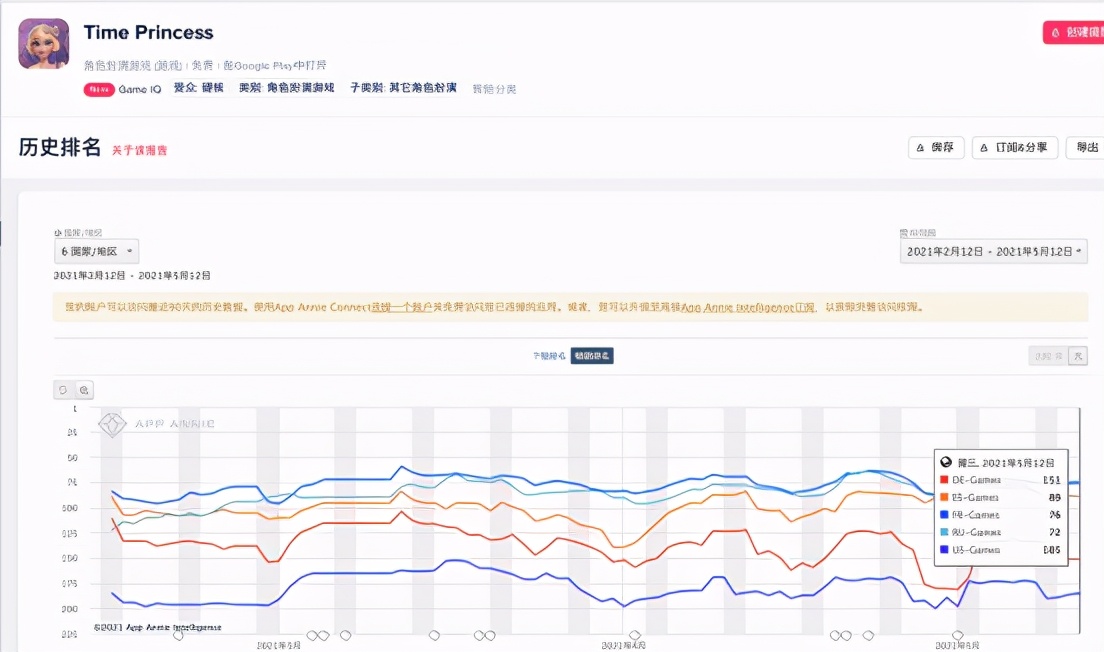1104x652 pixels.
Task: Click the 导出 export button
Action: click(x=1088, y=147)
